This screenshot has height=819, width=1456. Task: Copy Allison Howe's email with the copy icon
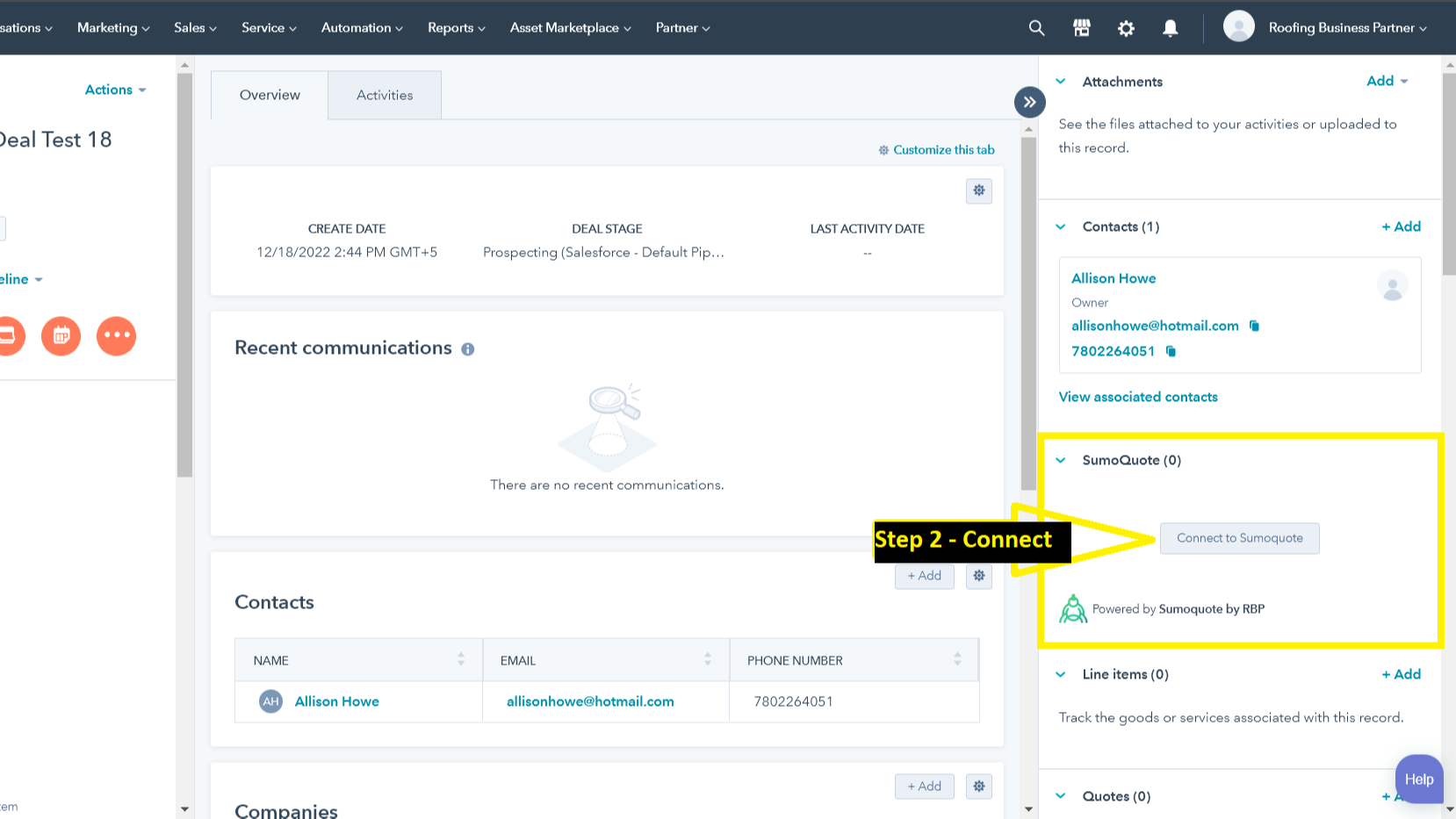pos(1255,326)
